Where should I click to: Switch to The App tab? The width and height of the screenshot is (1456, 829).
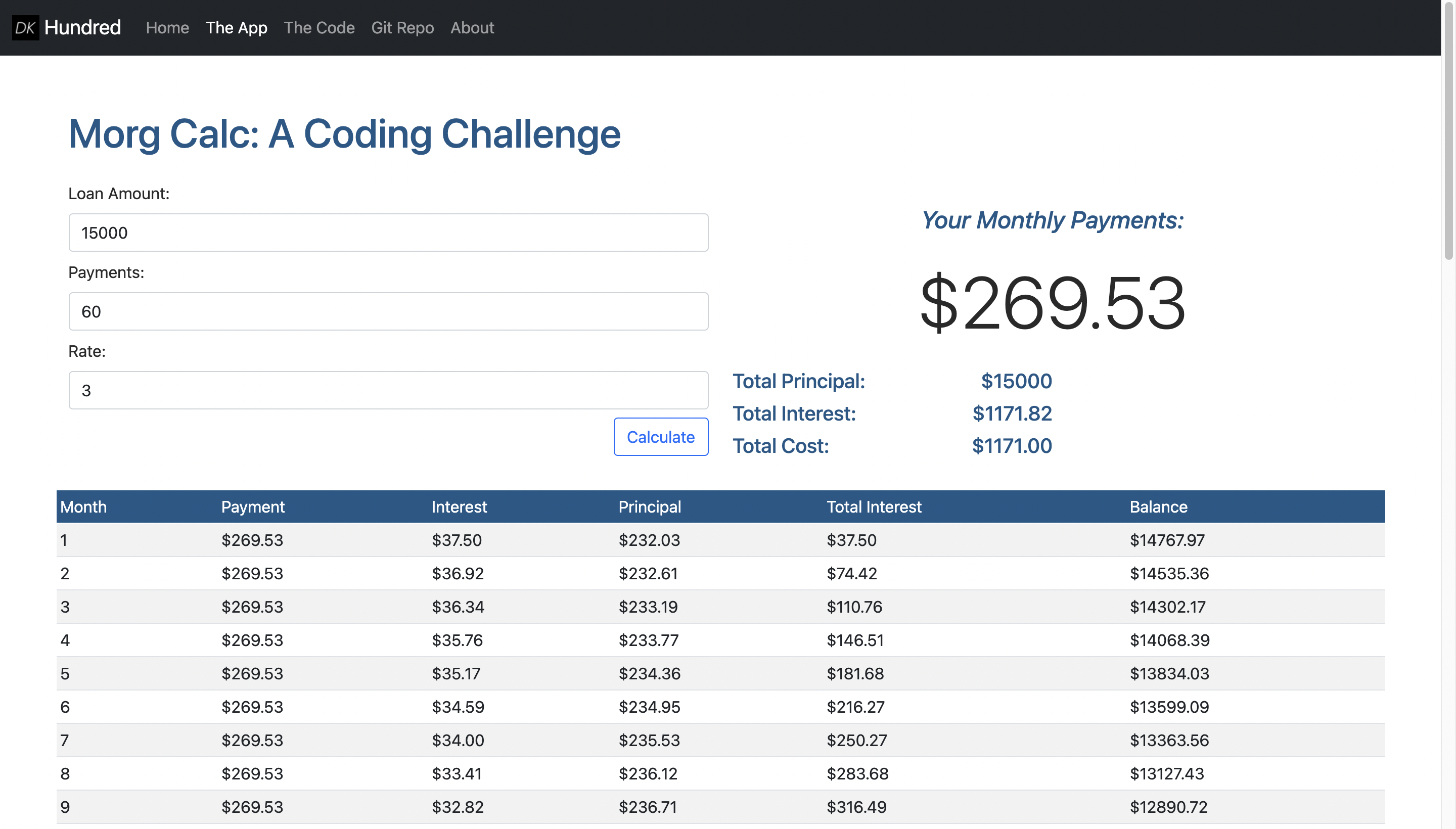236,27
